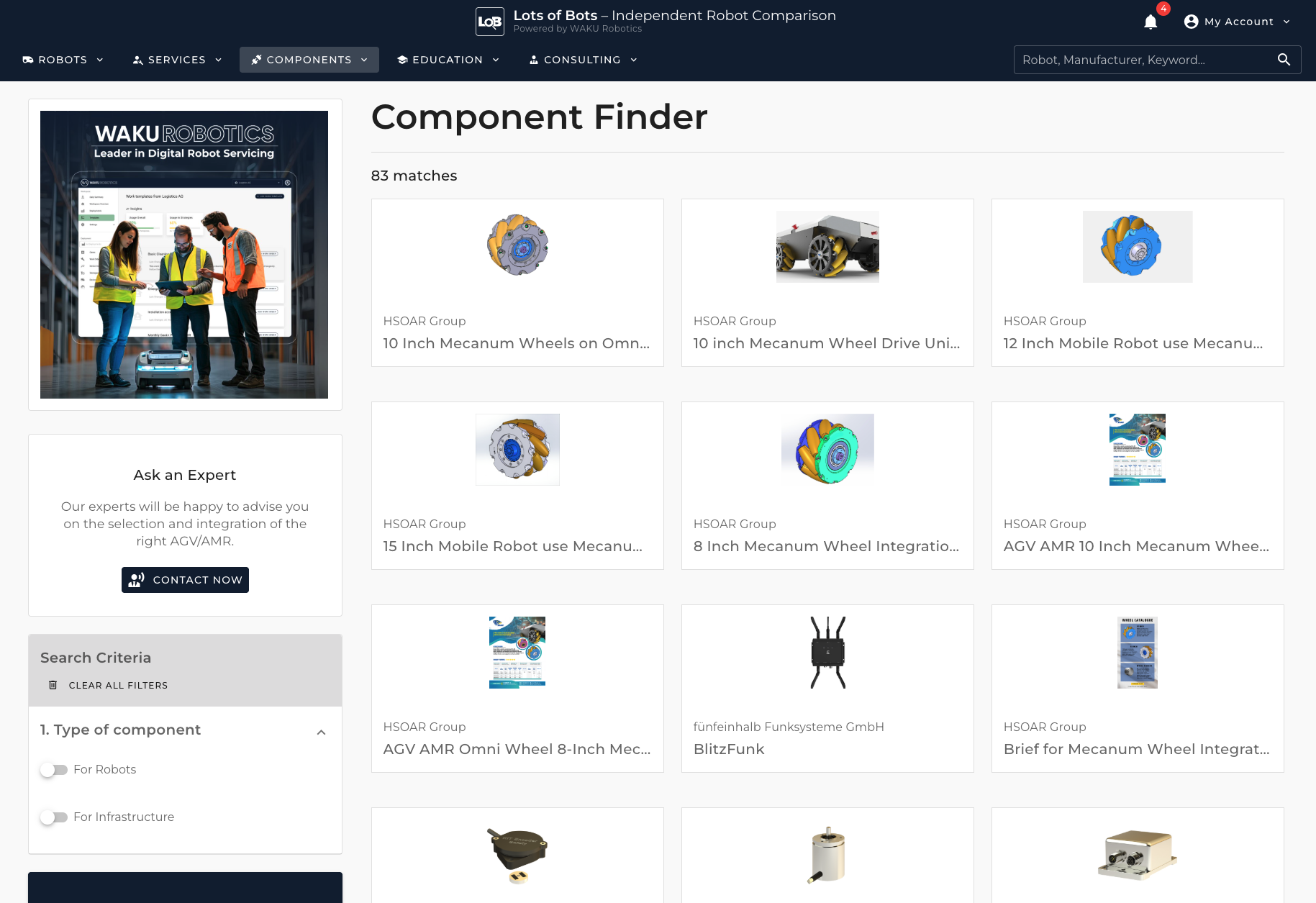Click the 12 Inch Mobile Robot wheel thumbnail
The image size is (1316, 903).
[1138, 247]
